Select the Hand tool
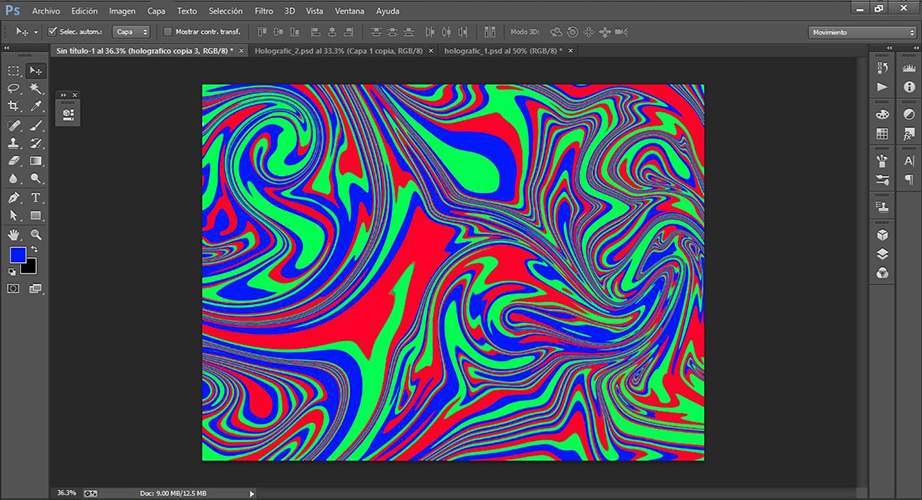Viewport: 922px width, 500px height. (14, 235)
